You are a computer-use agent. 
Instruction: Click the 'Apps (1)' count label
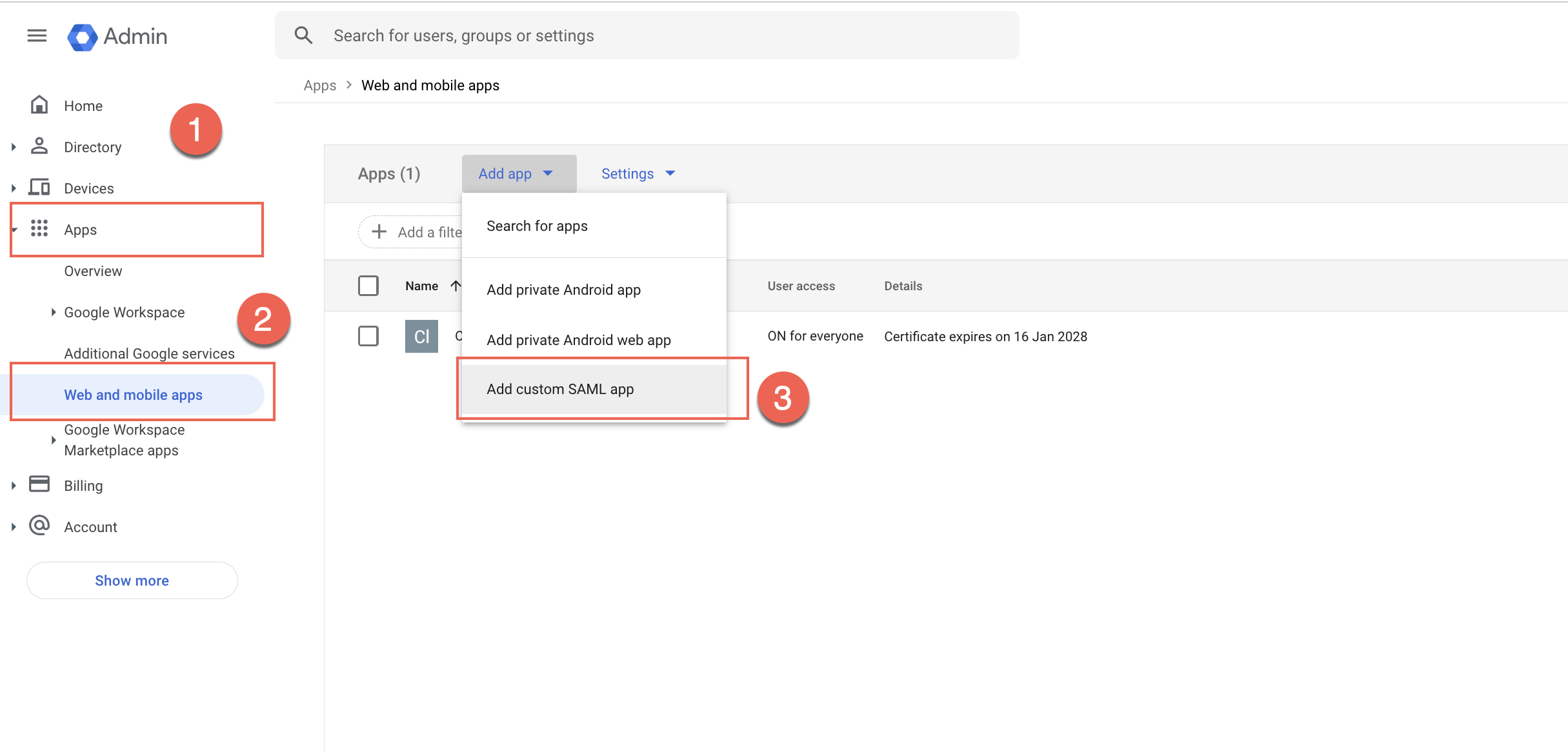coord(389,173)
